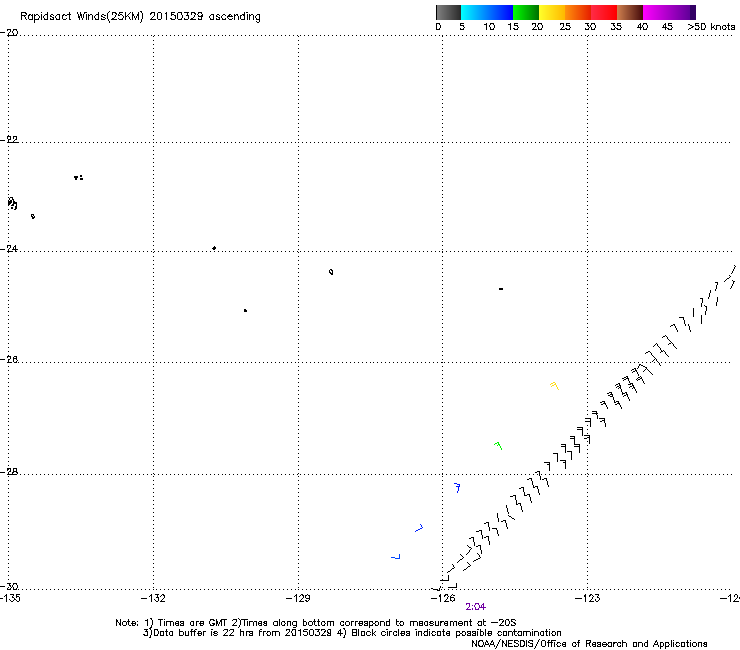Click the green wind barb
The image size is (740, 650).
[x=498, y=446]
